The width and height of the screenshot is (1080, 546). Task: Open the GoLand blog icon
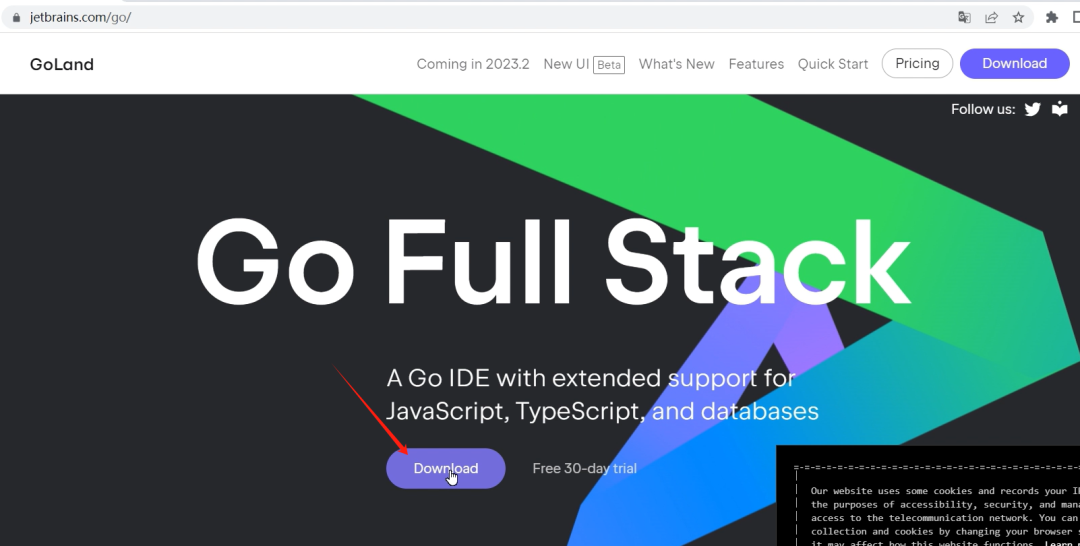click(x=1059, y=109)
